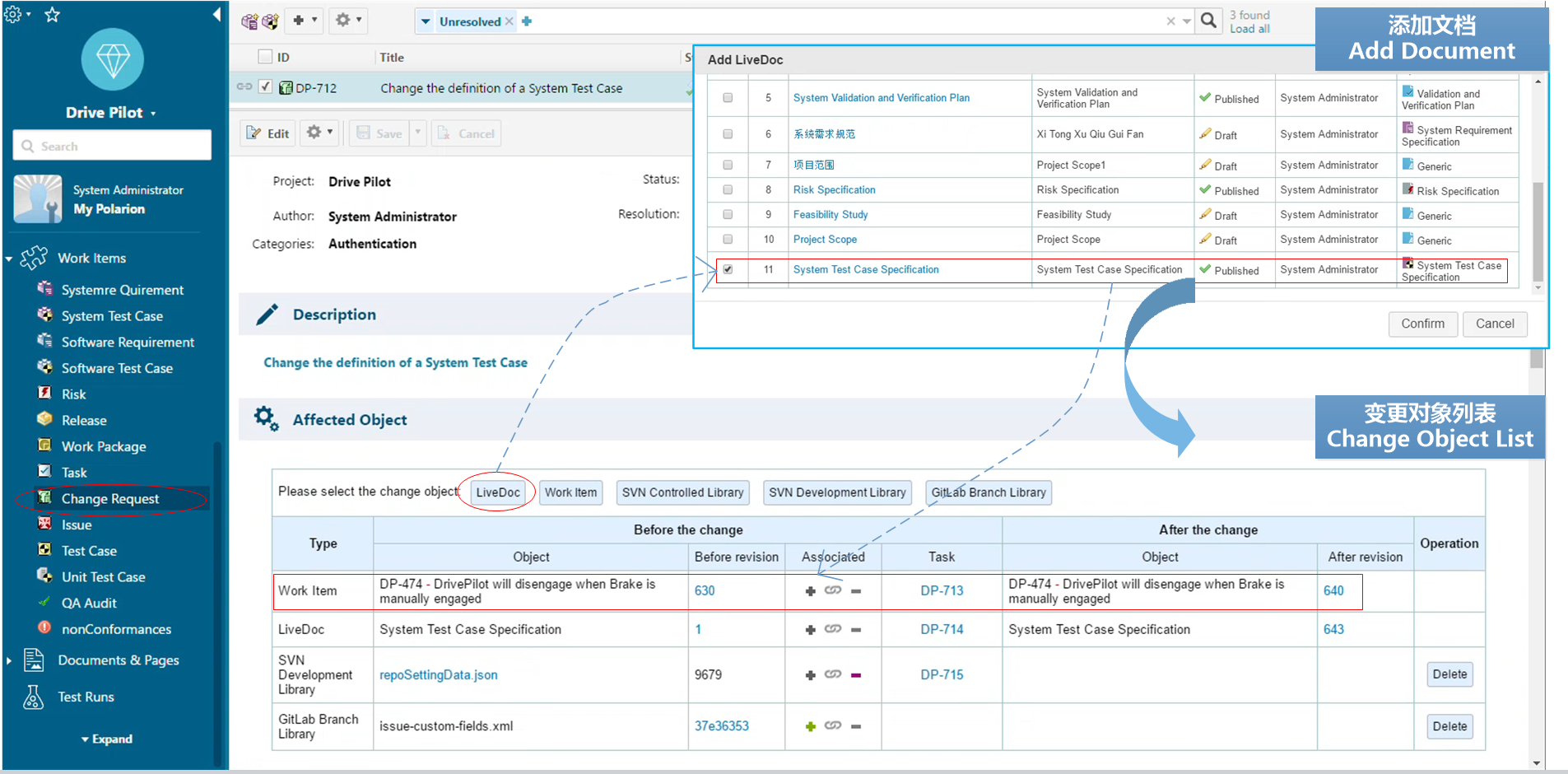Click the Work Items puzzle icon
The width and height of the screenshot is (1568, 774).
click(34, 258)
